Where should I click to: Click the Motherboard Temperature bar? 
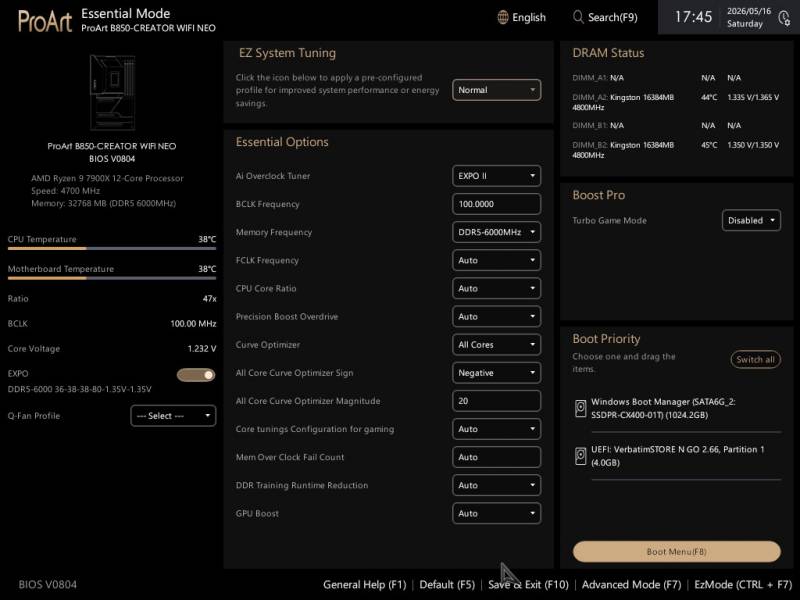click(112, 278)
